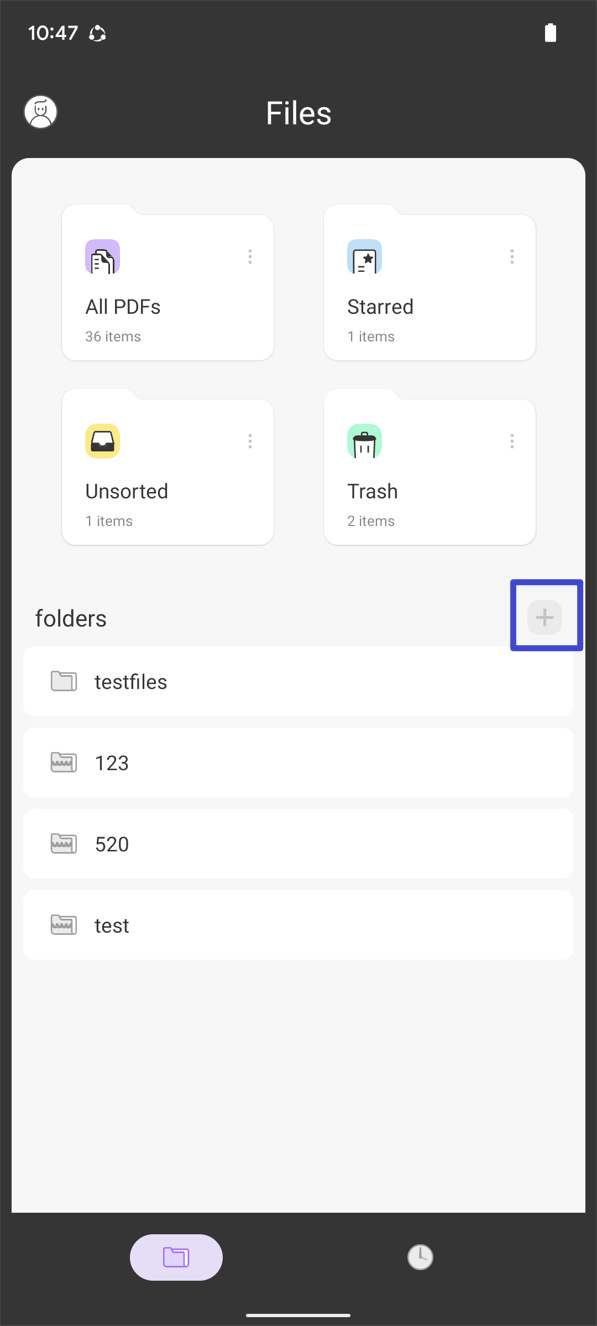Open the overflow menu on Starred card
The height and width of the screenshot is (1326, 597).
[x=512, y=257]
